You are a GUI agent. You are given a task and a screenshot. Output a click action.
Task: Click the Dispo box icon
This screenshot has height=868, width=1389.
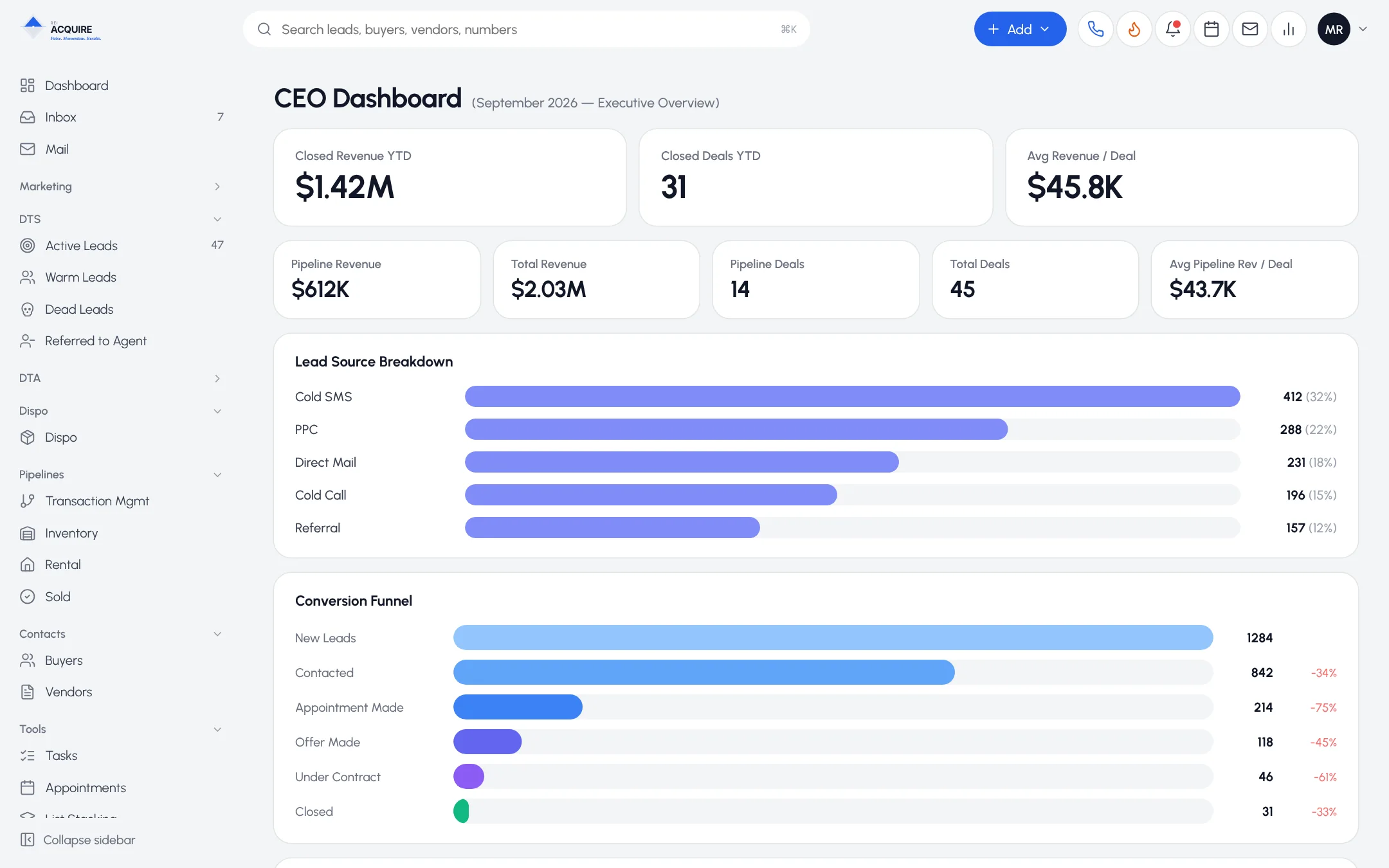click(27, 437)
